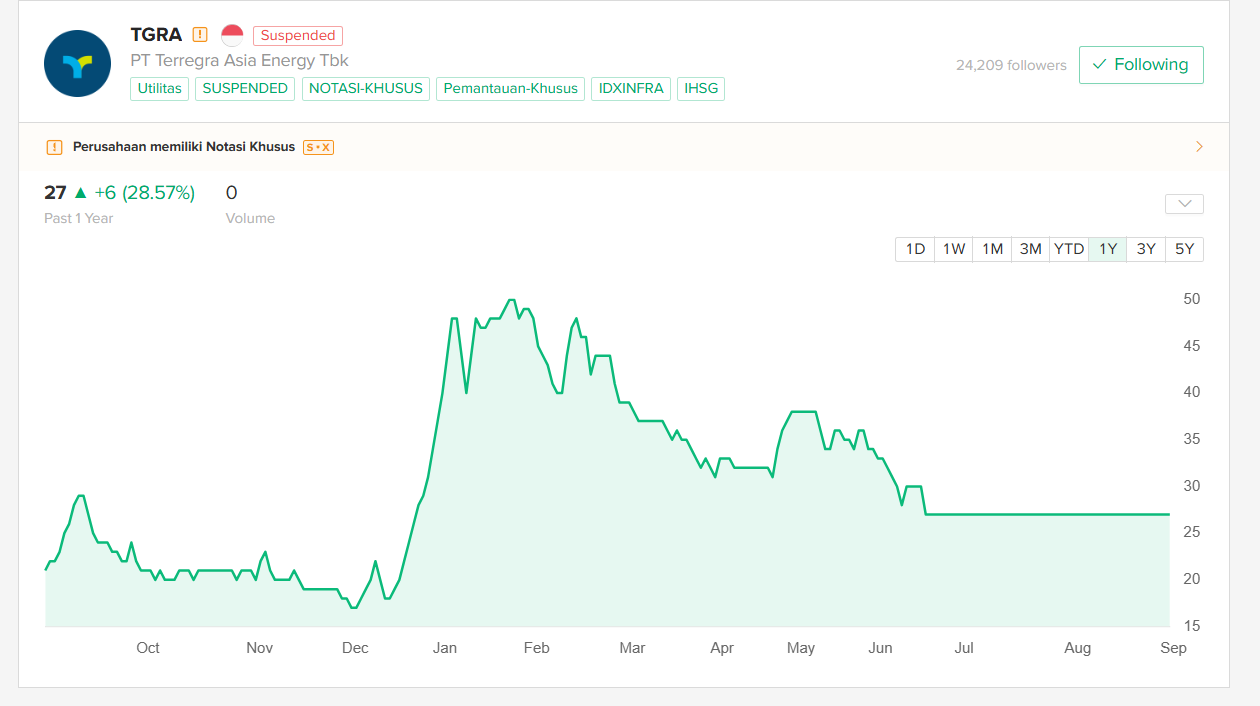
Task: Click the +6 (28.57%) price change
Action: point(145,193)
